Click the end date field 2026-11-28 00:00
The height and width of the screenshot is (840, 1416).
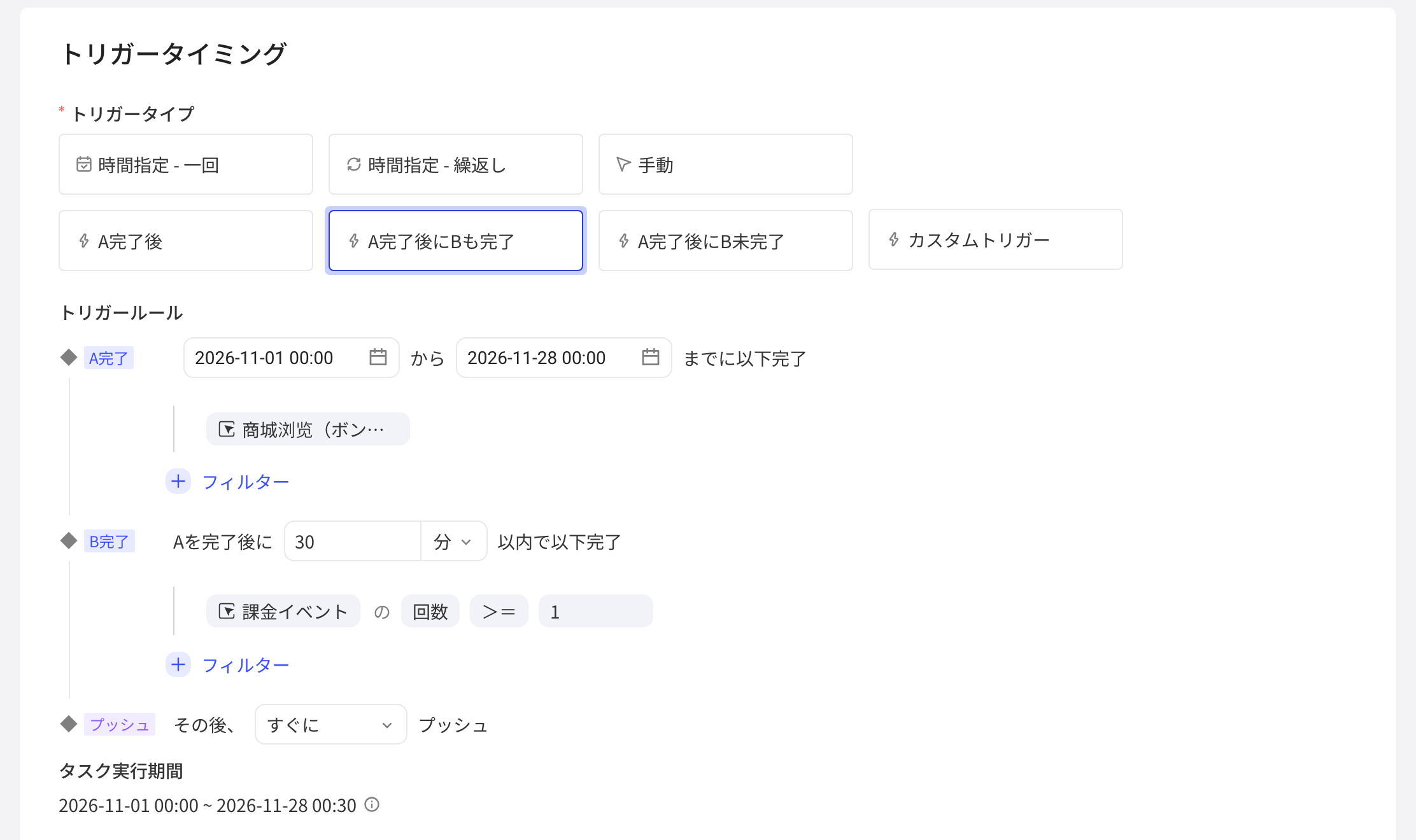[564, 358]
